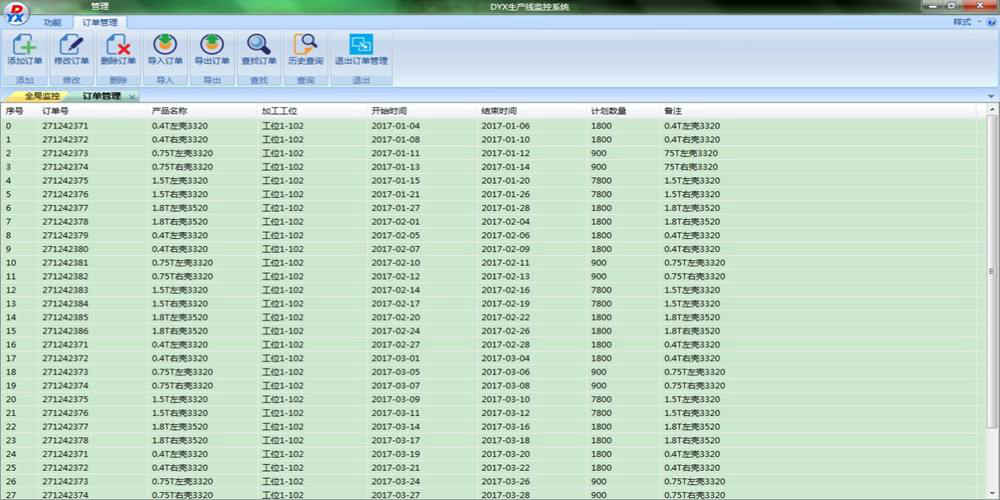
Task: Select the 订单管理 ribbon tab
Action: pyautogui.click(x=100, y=22)
